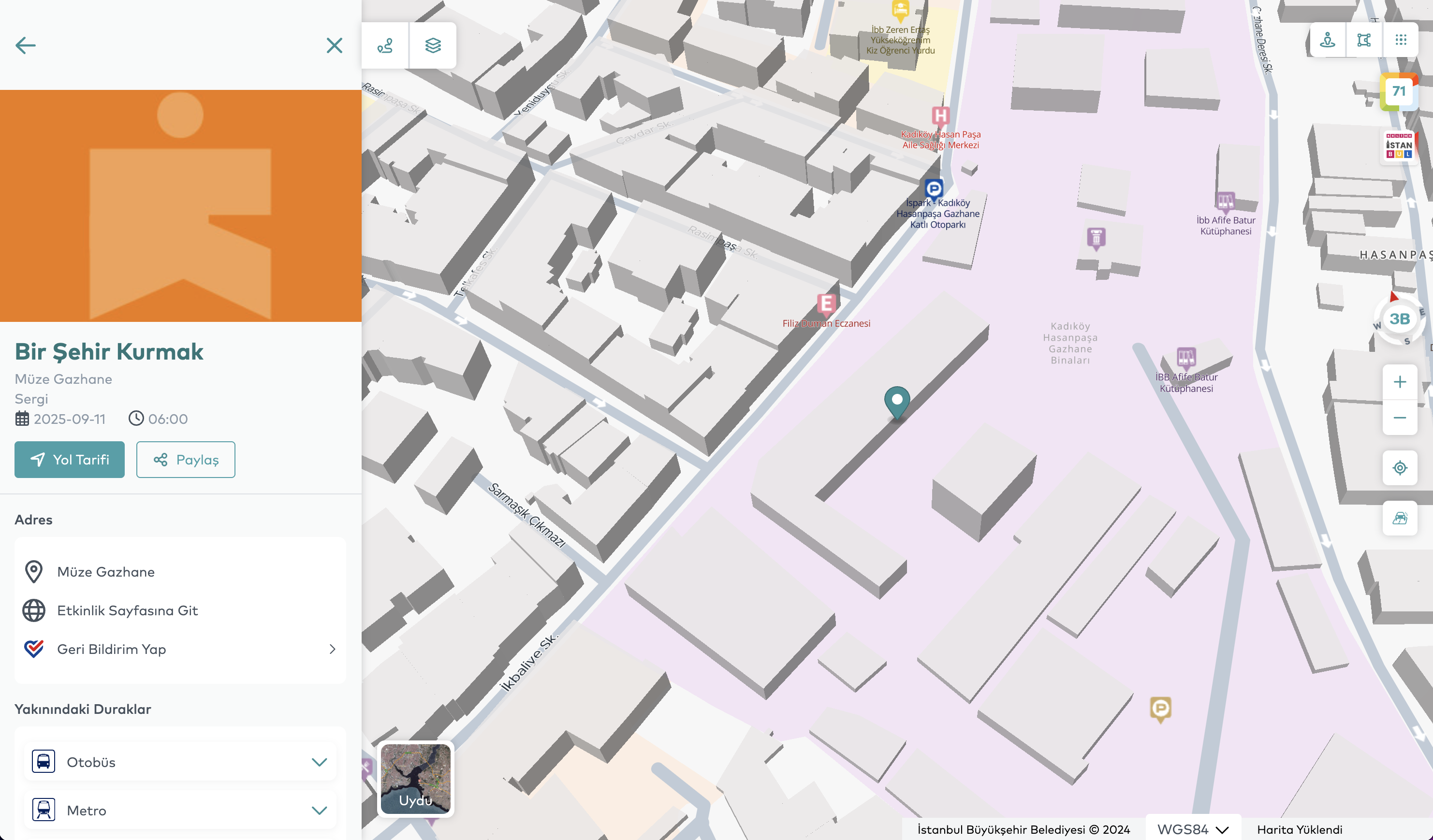This screenshot has height=840, width=1433.
Task: Click the street view person icon
Action: click(1327, 40)
